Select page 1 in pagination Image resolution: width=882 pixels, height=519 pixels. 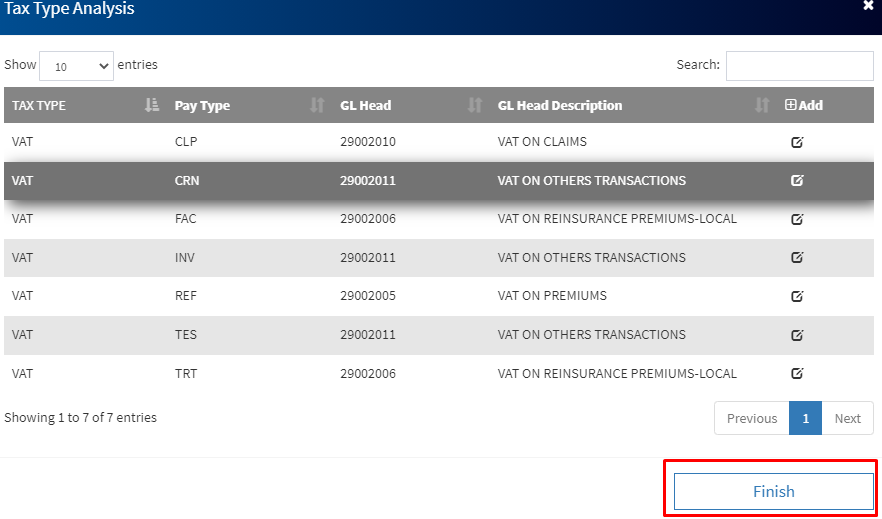tap(805, 418)
